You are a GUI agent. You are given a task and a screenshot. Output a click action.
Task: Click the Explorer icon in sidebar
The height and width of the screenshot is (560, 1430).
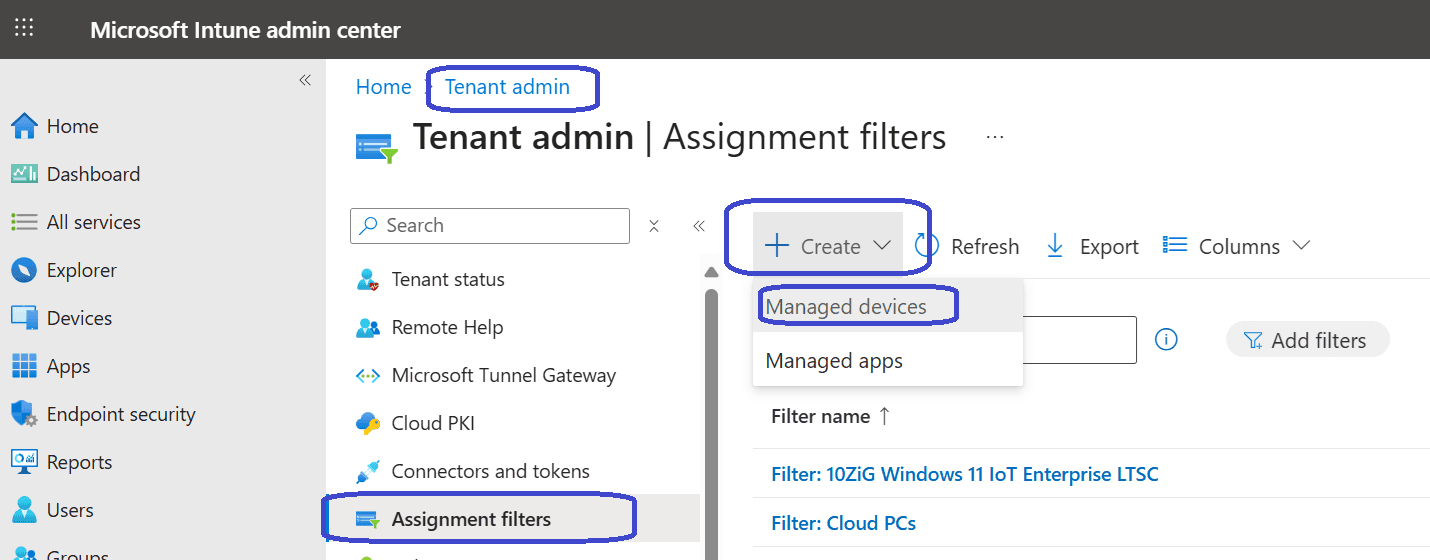24,270
